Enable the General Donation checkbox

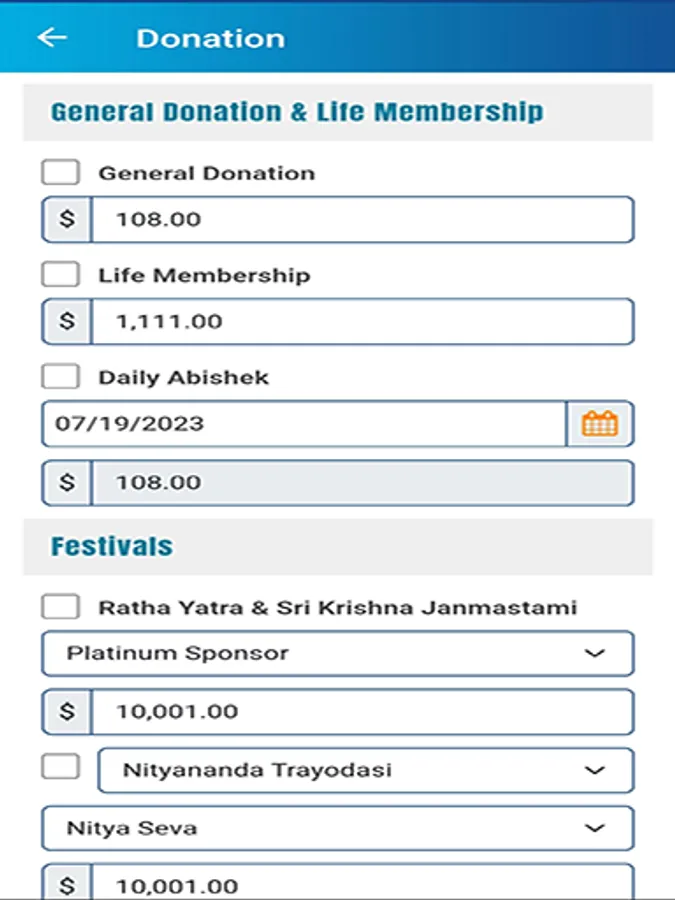[61, 172]
